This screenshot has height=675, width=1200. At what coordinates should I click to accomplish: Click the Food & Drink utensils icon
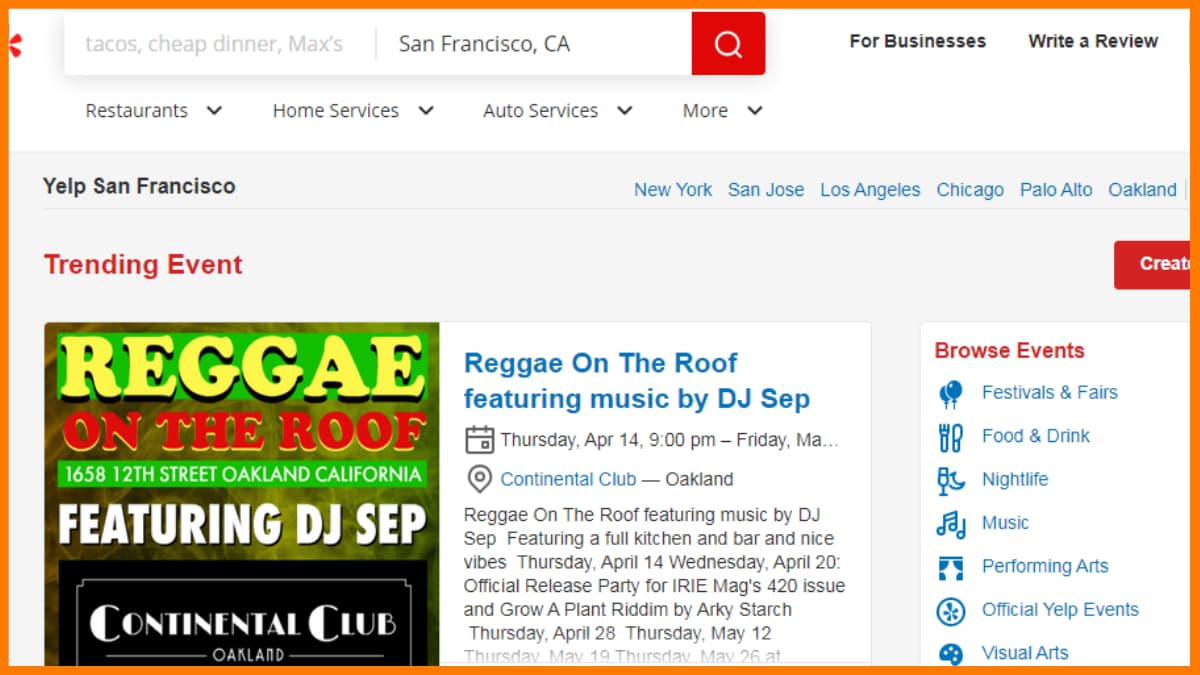point(951,437)
